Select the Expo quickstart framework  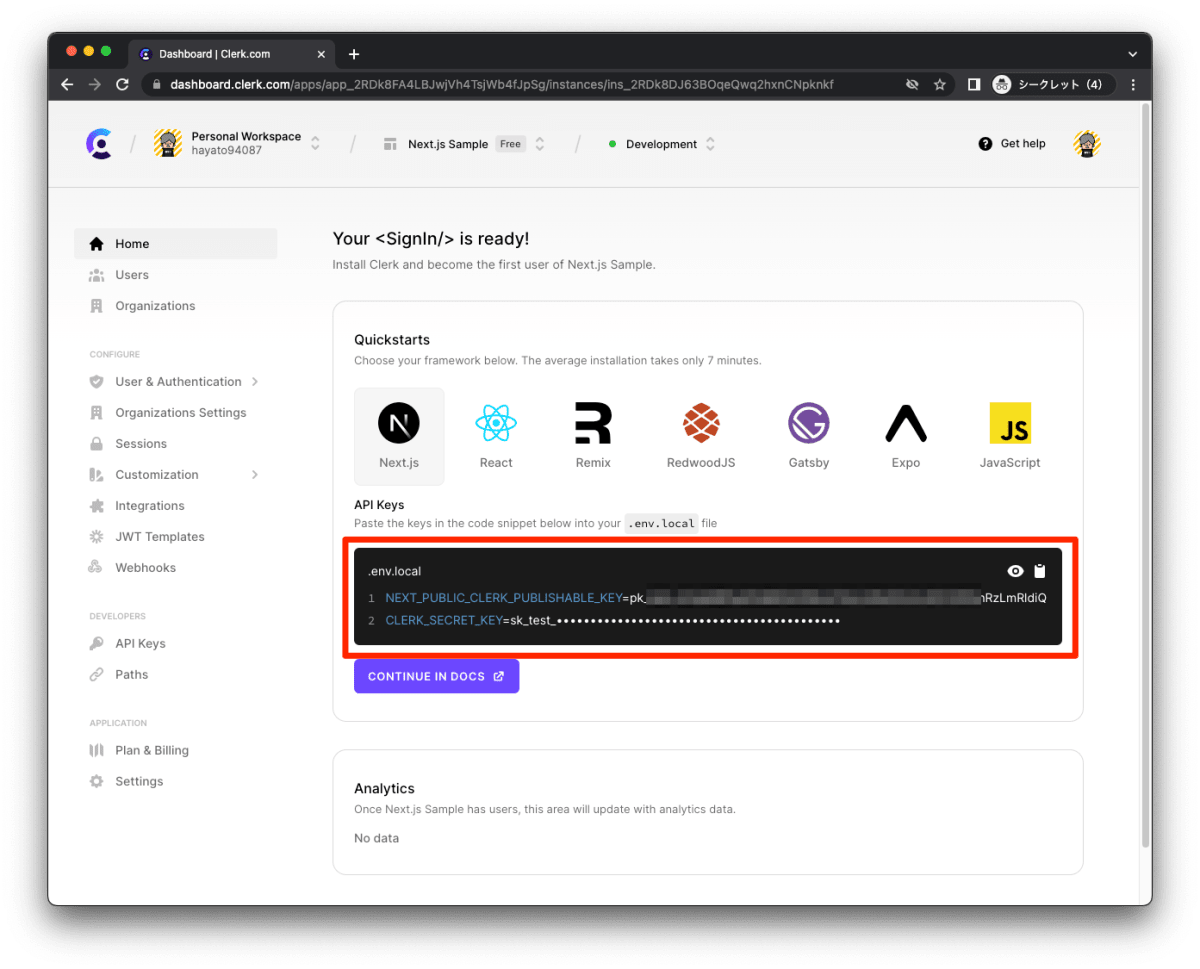[906, 436]
